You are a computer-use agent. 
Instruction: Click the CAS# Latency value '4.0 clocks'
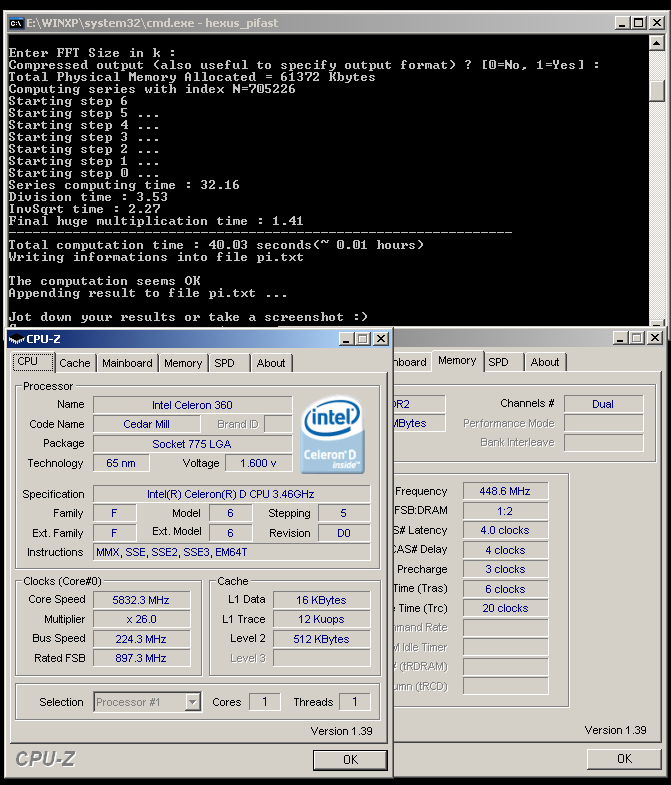tap(505, 531)
